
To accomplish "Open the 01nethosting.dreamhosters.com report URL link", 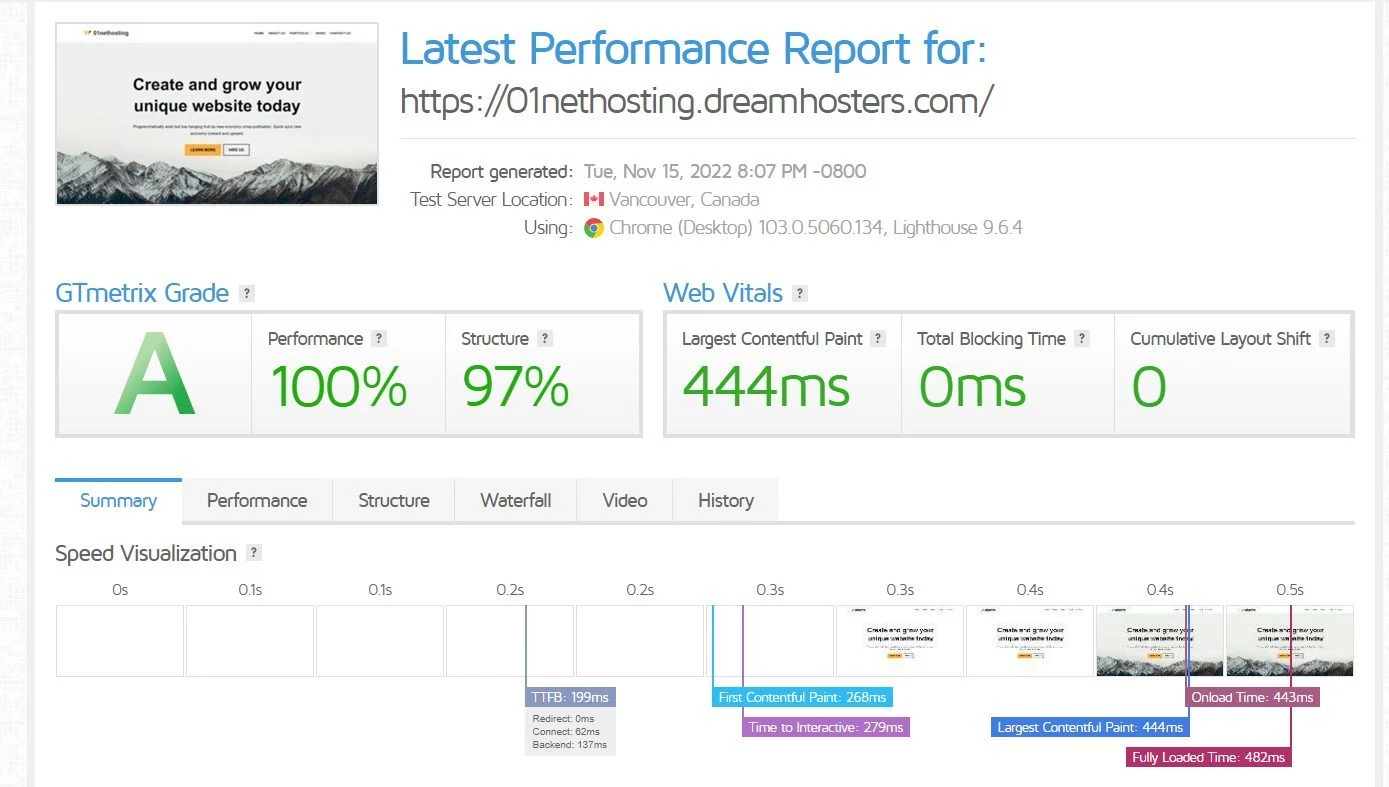I will [x=696, y=100].
